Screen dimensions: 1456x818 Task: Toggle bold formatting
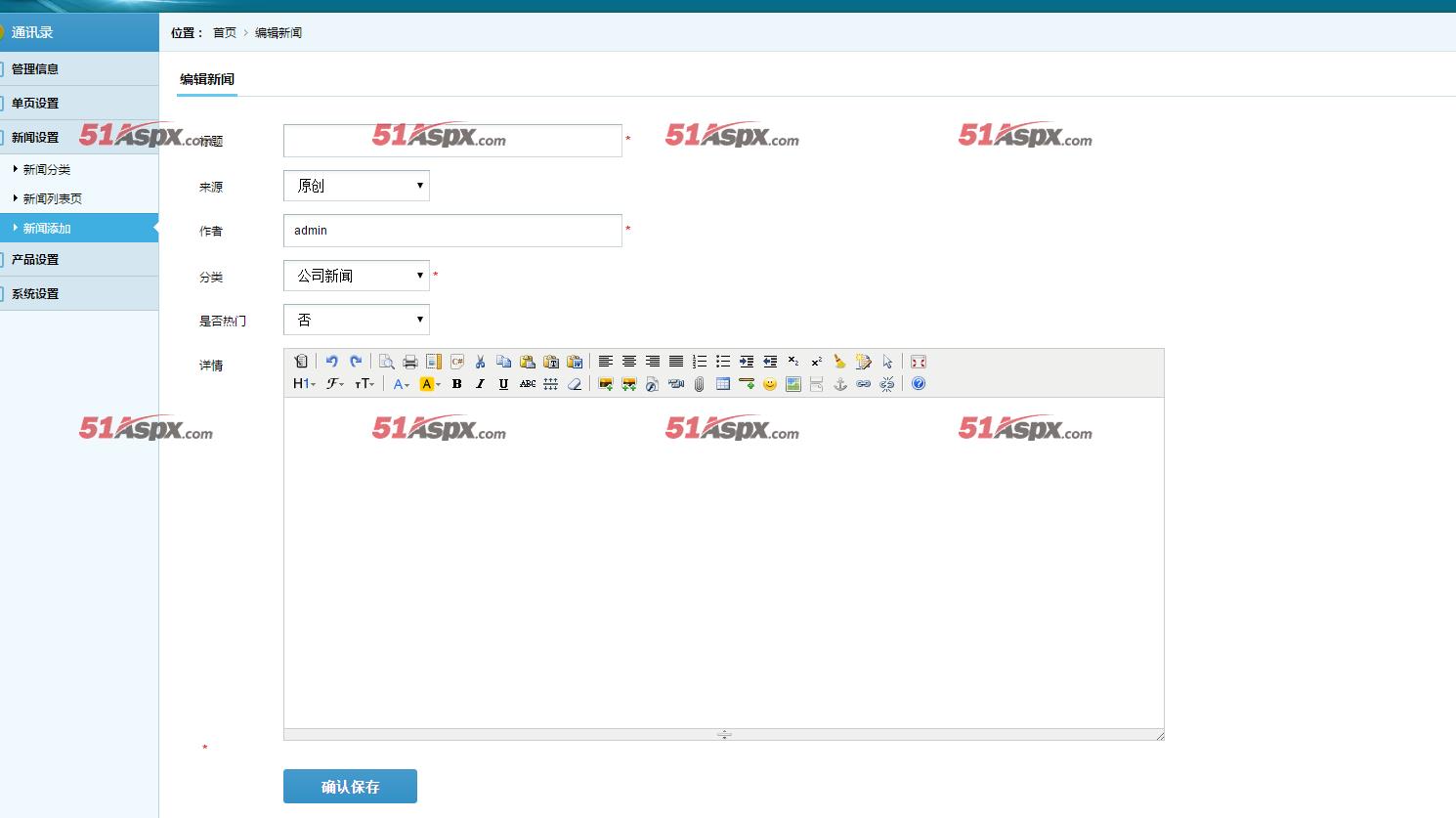(456, 384)
